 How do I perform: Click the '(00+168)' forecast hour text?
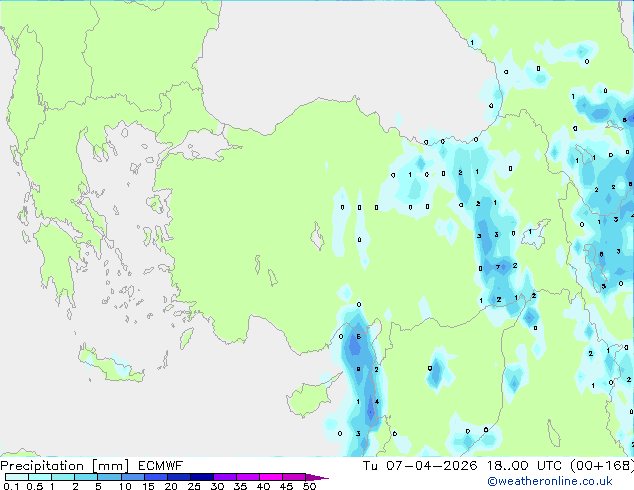tap(602, 465)
